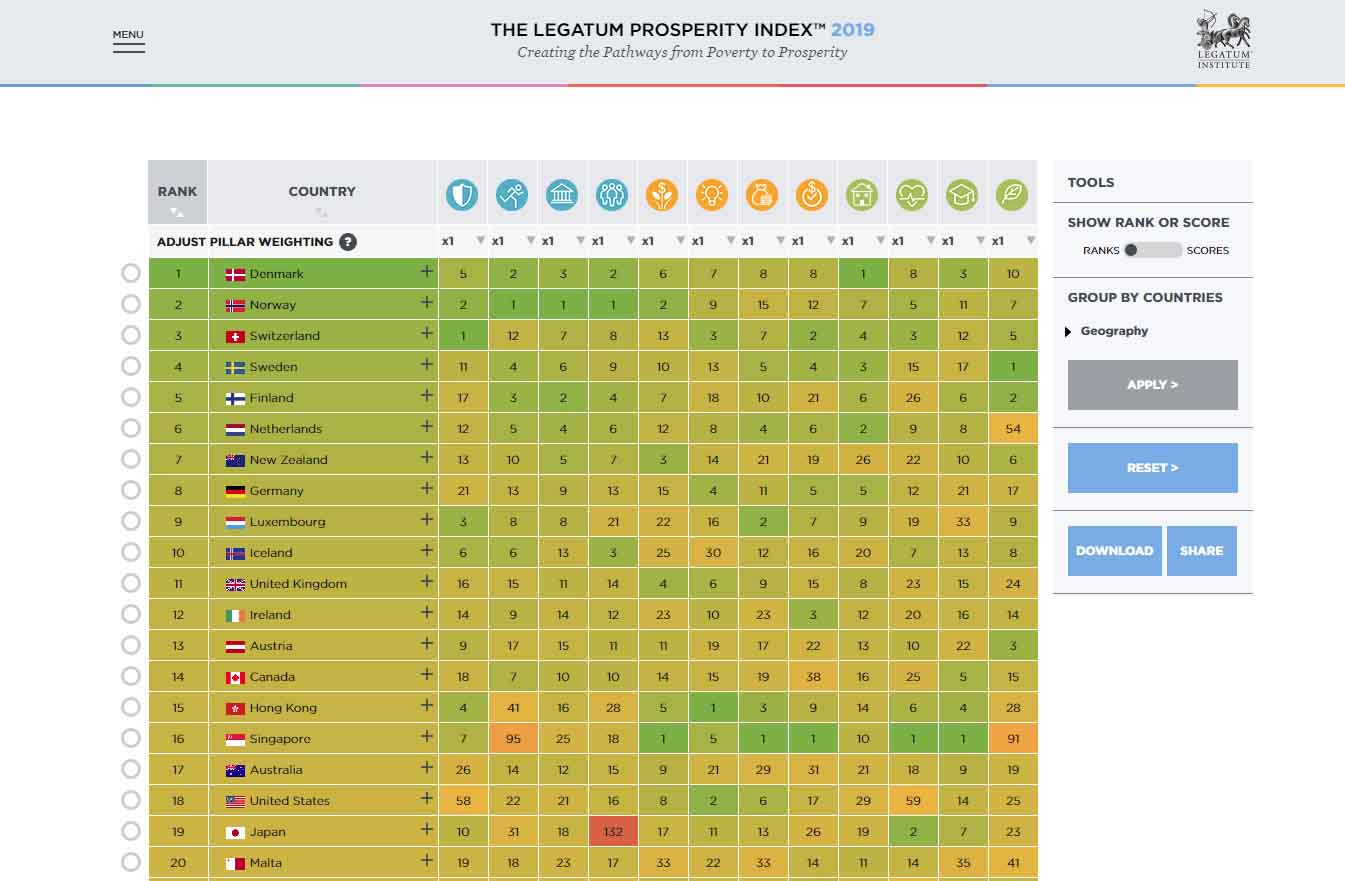Viewport: 1345px width, 881px height.
Task: Mark the selector circle for Germany
Action: coord(131,490)
